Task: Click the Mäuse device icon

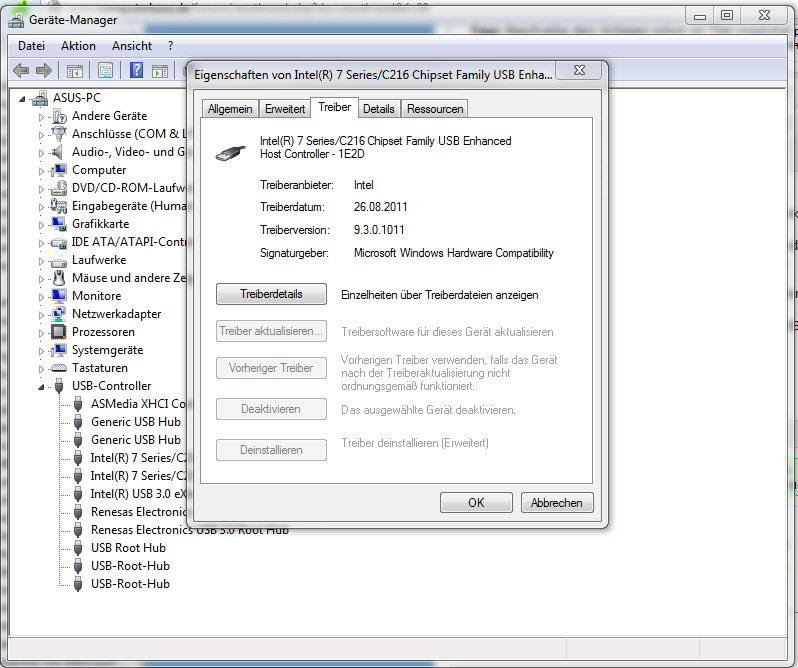Action: pyautogui.click(x=59, y=278)
